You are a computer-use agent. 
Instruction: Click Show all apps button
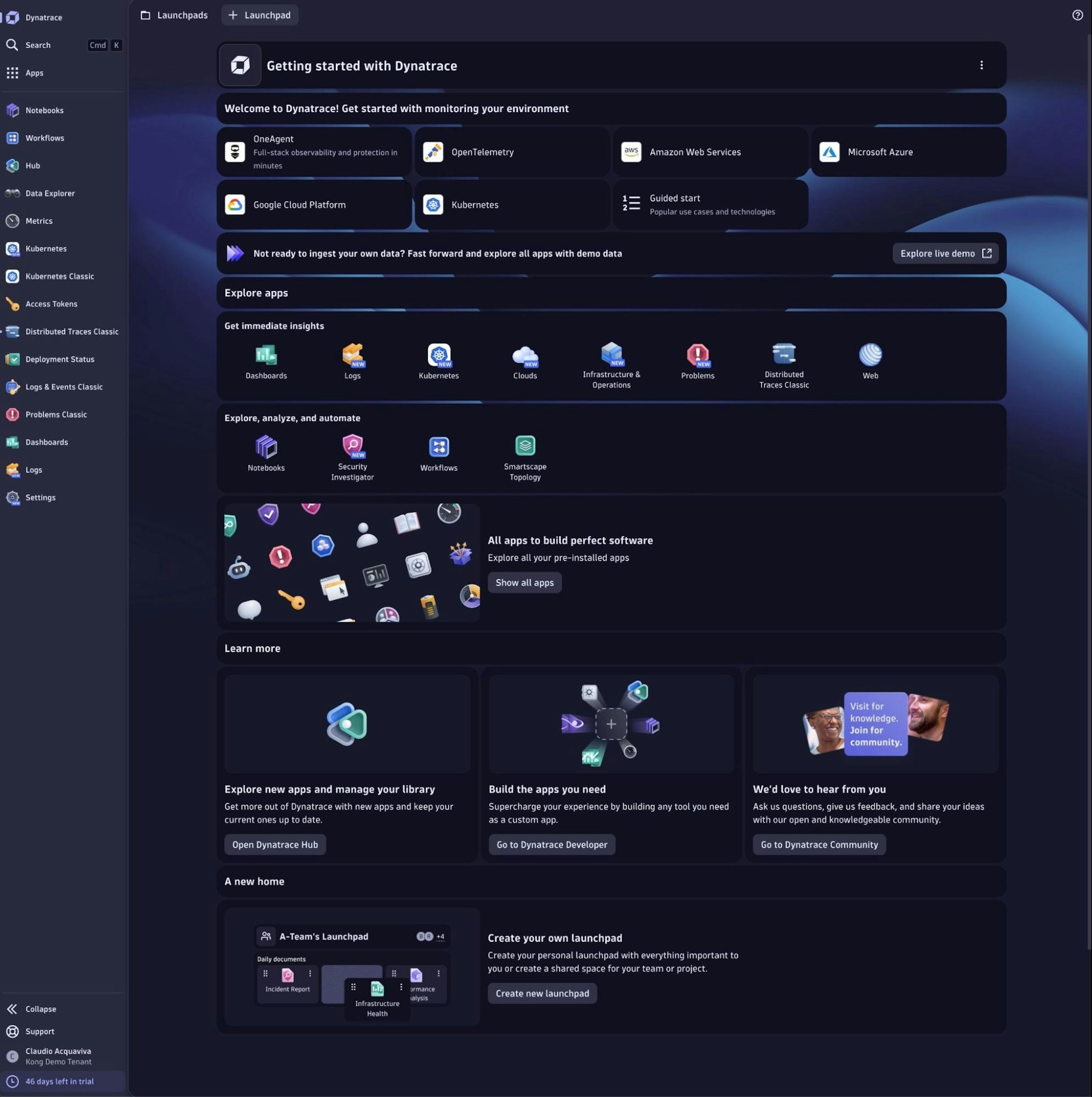click(524, 583)
